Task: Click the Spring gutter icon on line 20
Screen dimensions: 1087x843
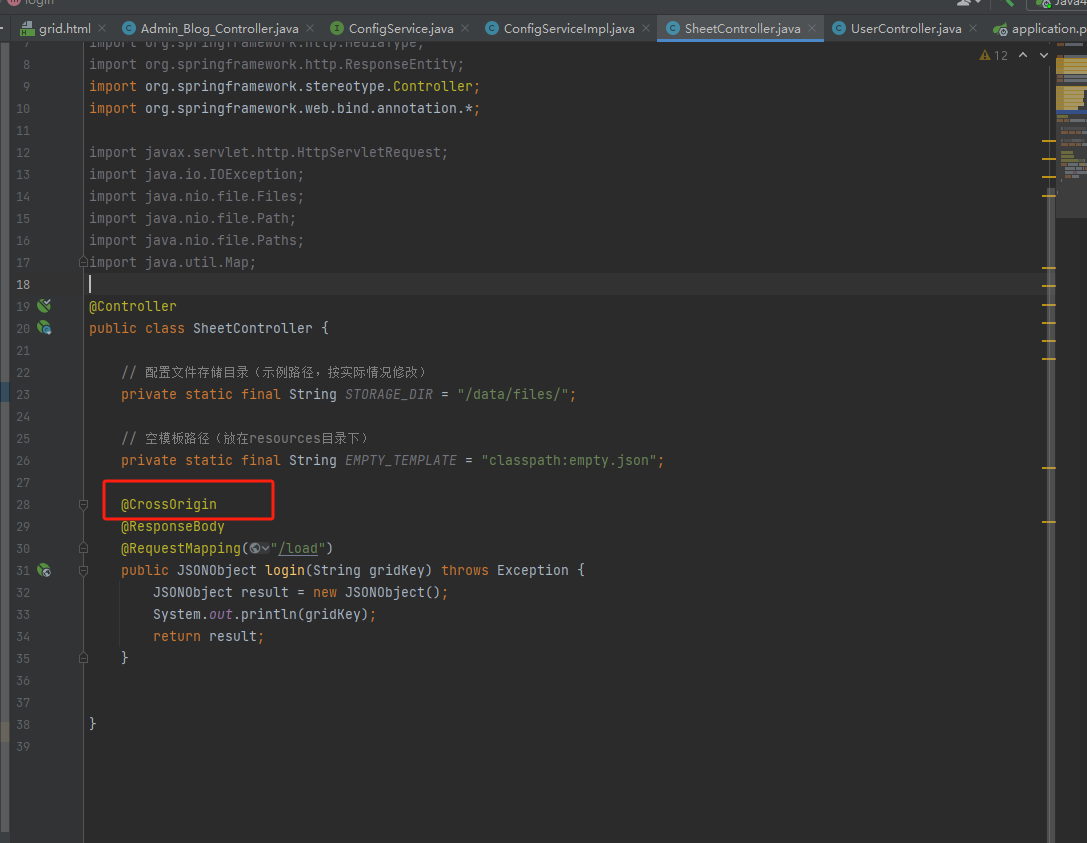Action: point(44,328)
